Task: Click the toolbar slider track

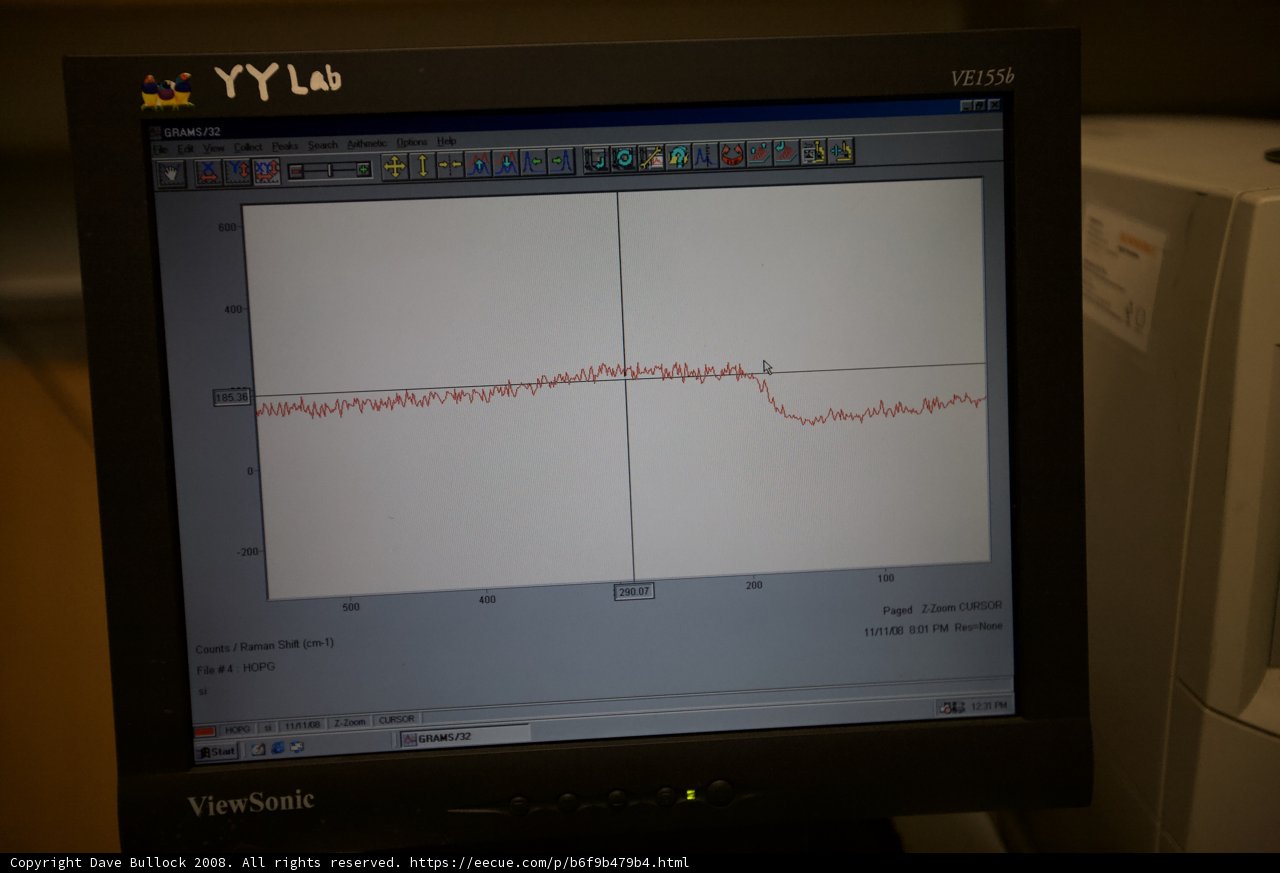Action: 329,170
